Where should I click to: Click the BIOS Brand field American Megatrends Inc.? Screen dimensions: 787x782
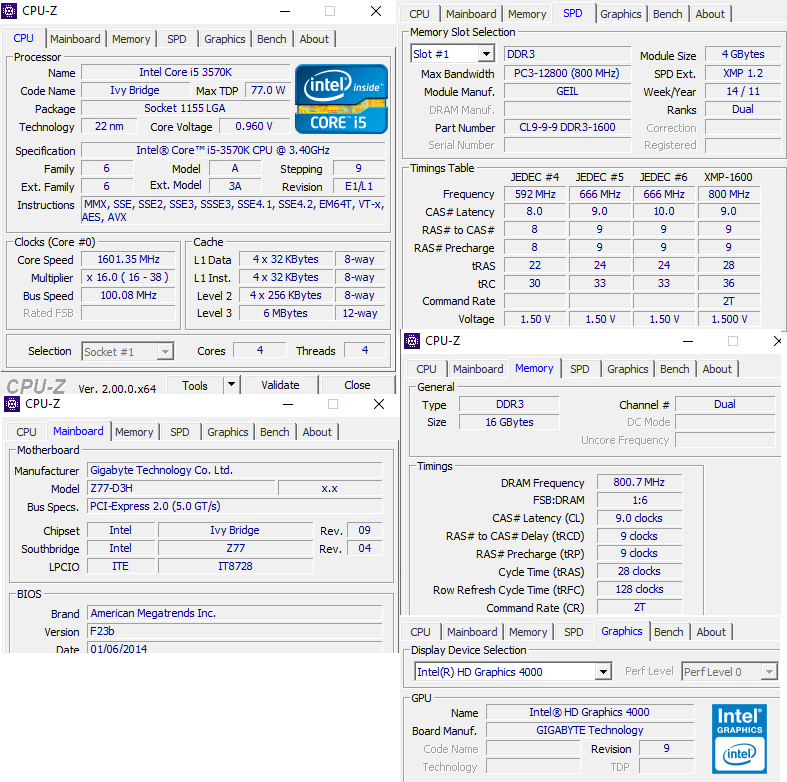235,613
